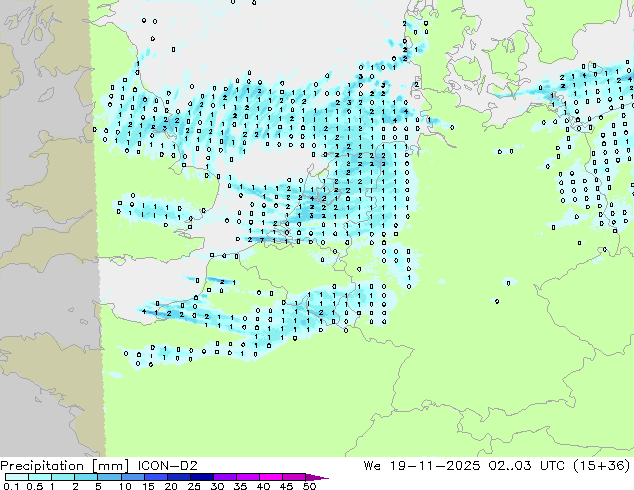Select the "ICON-D2" model name text

[167, 466]
